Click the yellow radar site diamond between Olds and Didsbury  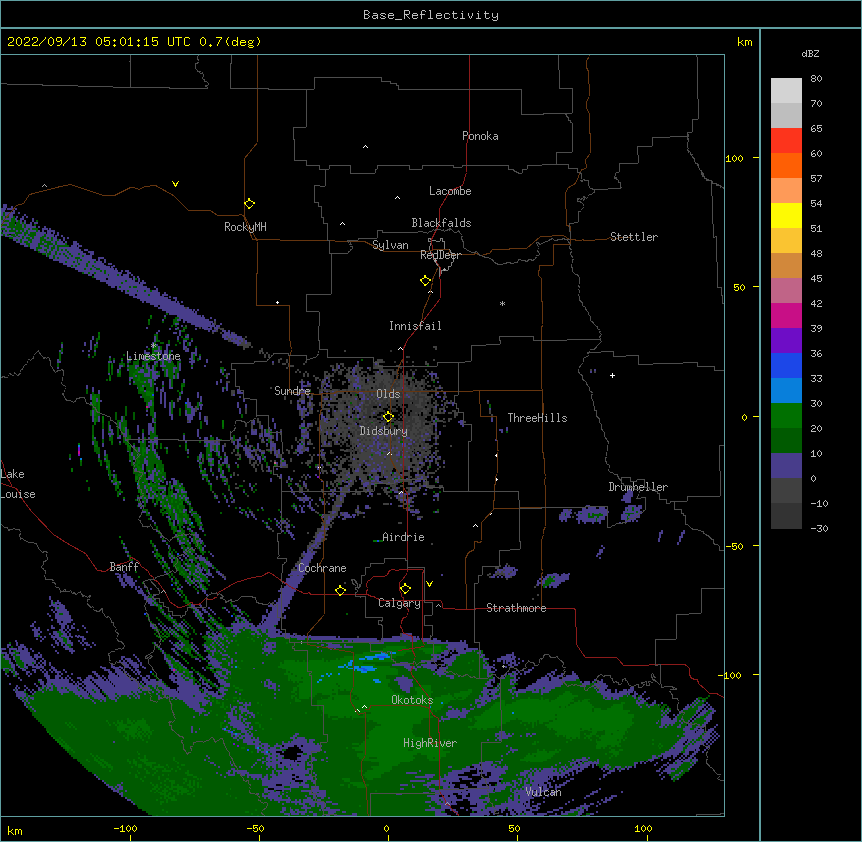click(x=388, y=416)
